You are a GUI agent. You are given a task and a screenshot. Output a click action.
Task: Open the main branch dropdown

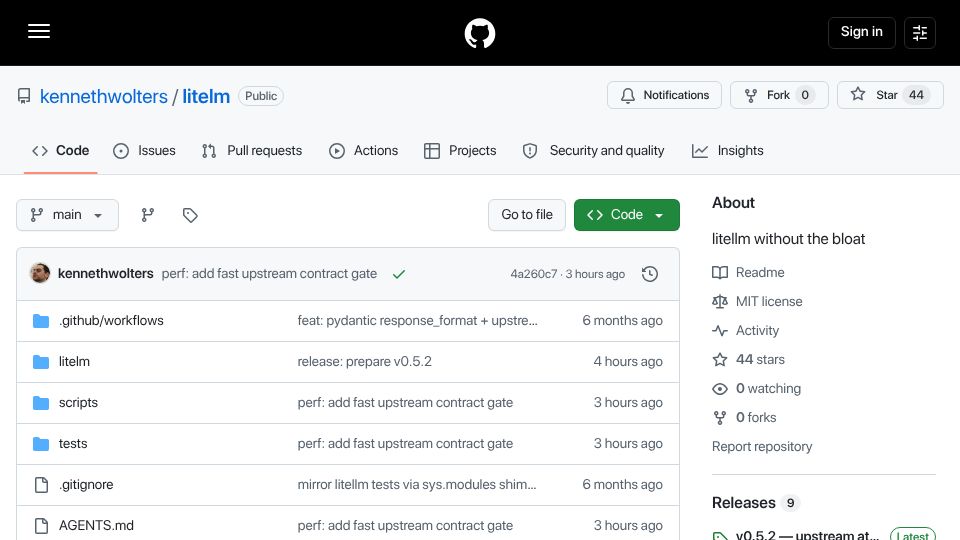(x=67, y=215)
